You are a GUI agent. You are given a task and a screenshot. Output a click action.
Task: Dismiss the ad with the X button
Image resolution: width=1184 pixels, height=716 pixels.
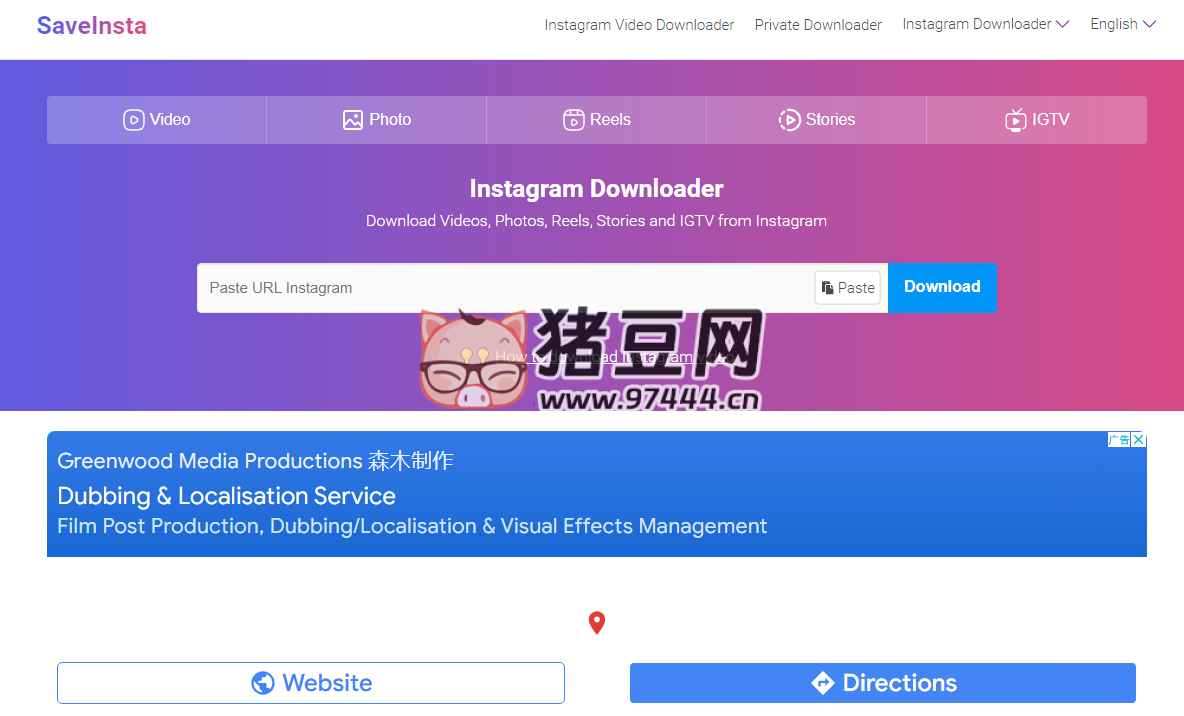point(1138,439)
